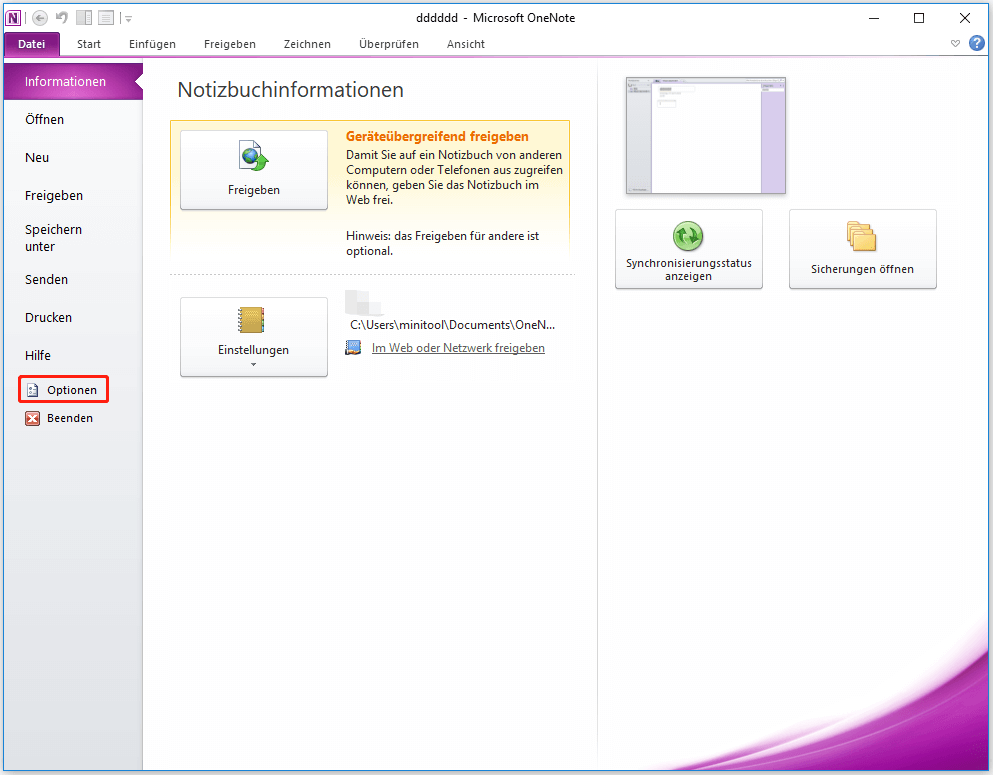This screenshot has height=775, width=993.
Task: Click the OneNote app icon in title bar
Action: [x=13, y=18]
